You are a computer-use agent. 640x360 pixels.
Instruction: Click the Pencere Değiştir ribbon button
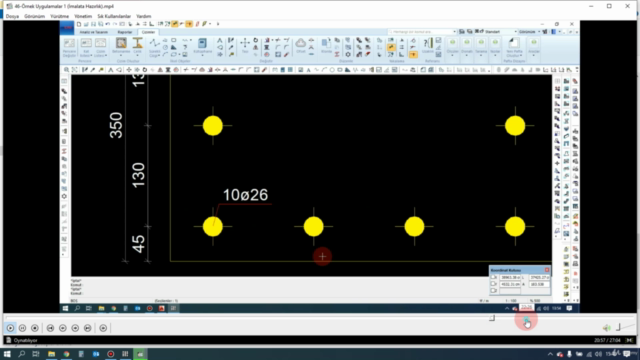69,48
